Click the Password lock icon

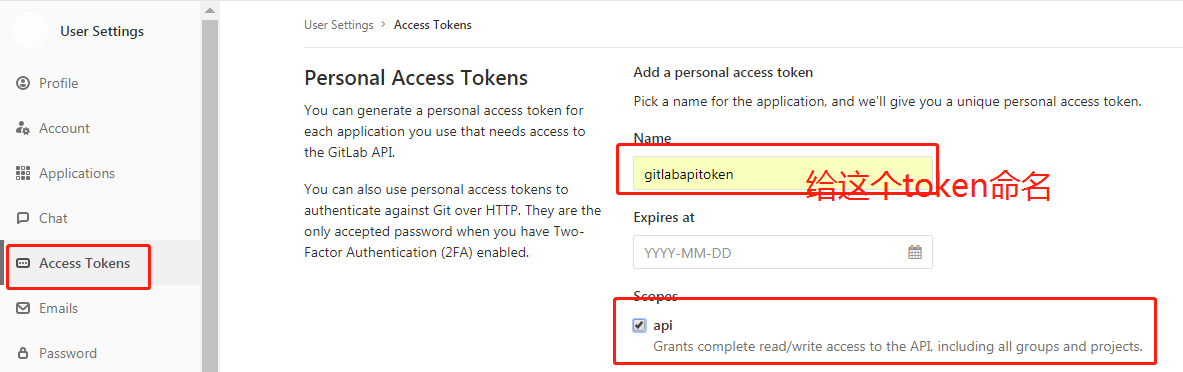23,353
